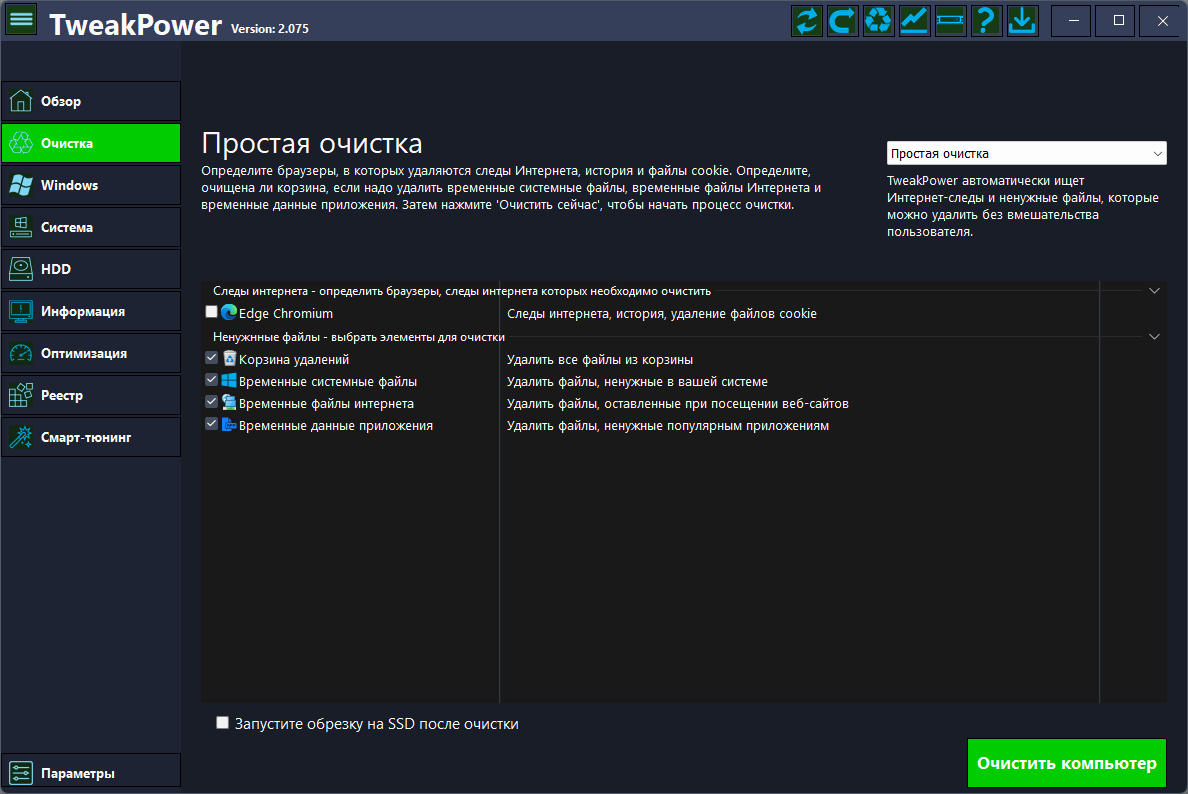The width and height of the screenshot is (1188, 794).
Task: Toggle Запустите обрезку на SSD checkbox
Action: tap(222, 723)
